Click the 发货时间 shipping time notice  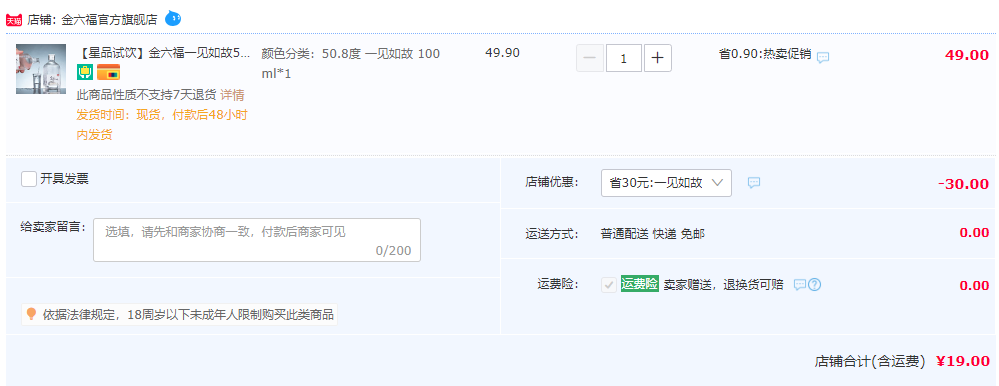click(x=162, y=125)
